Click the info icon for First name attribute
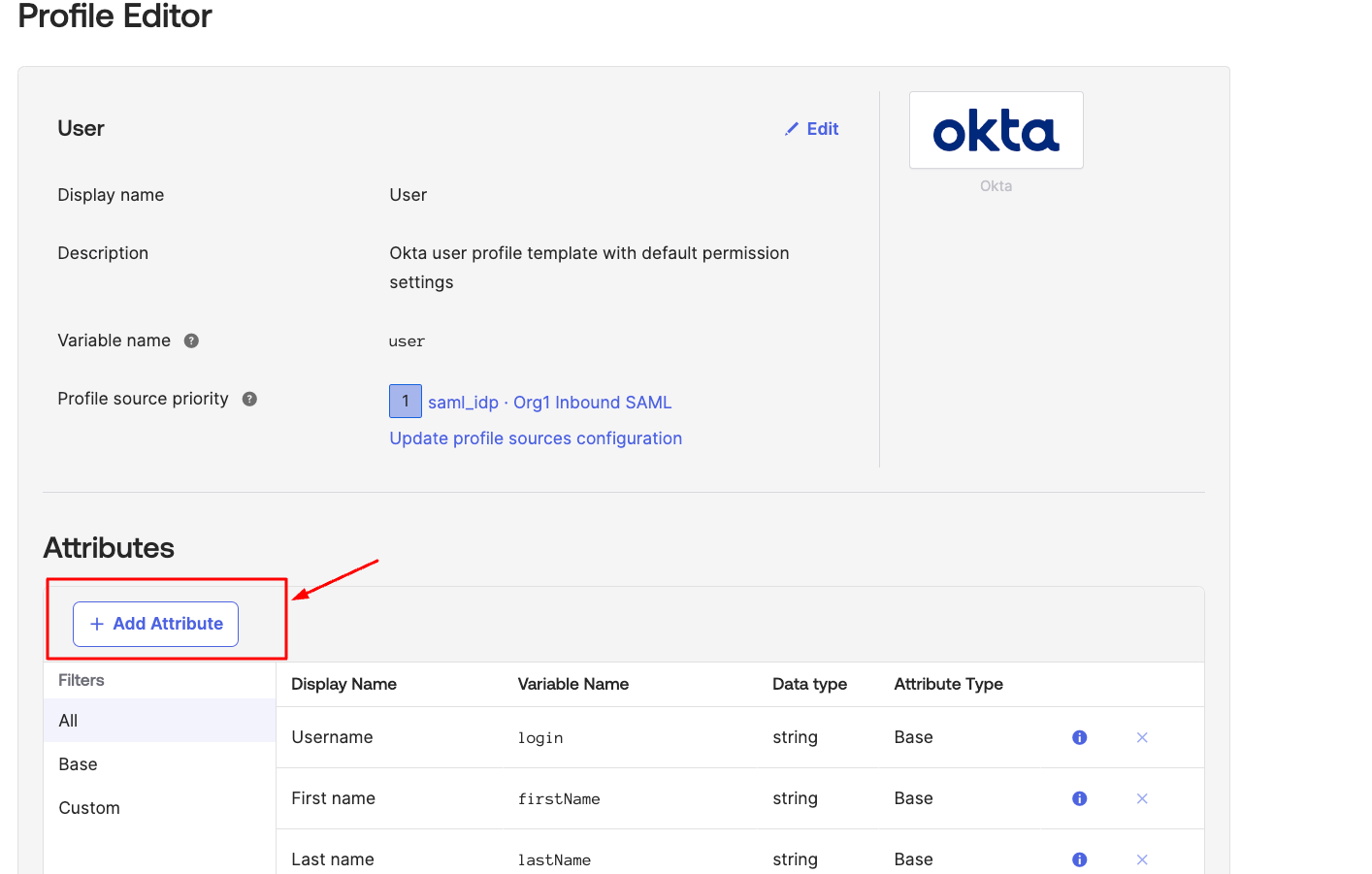The height and width of the screenshot is (874, 1372). click(x=1079, y=798)
